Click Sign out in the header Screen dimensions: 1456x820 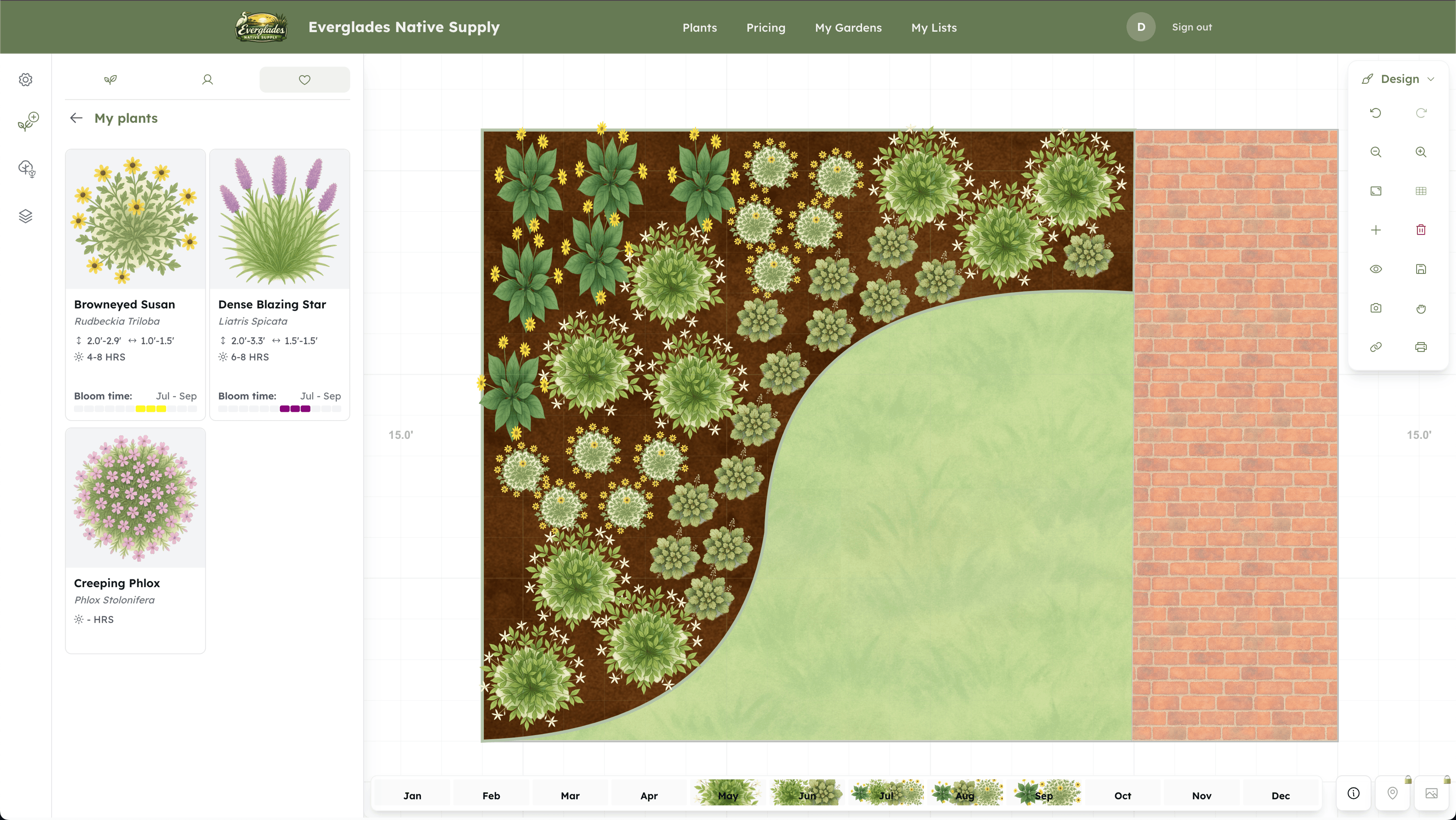(1191, 27)
